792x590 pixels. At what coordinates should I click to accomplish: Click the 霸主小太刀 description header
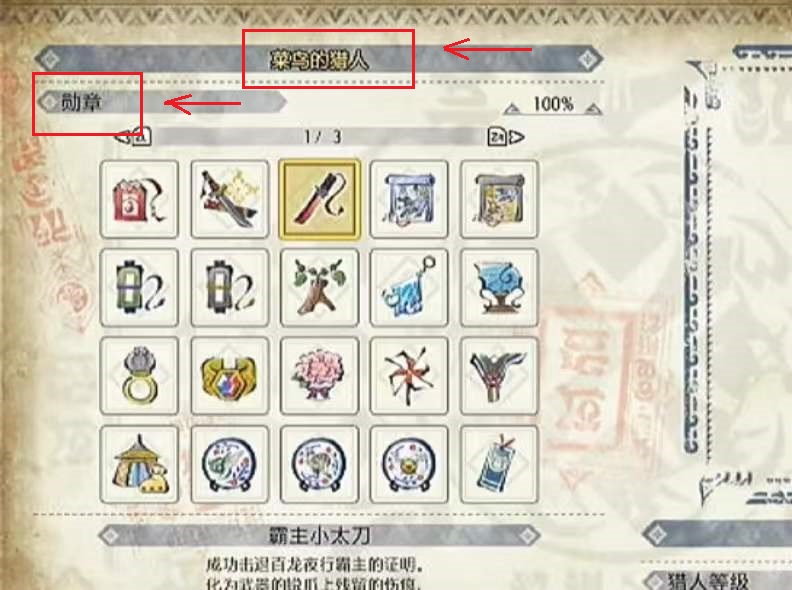(319, 535)
